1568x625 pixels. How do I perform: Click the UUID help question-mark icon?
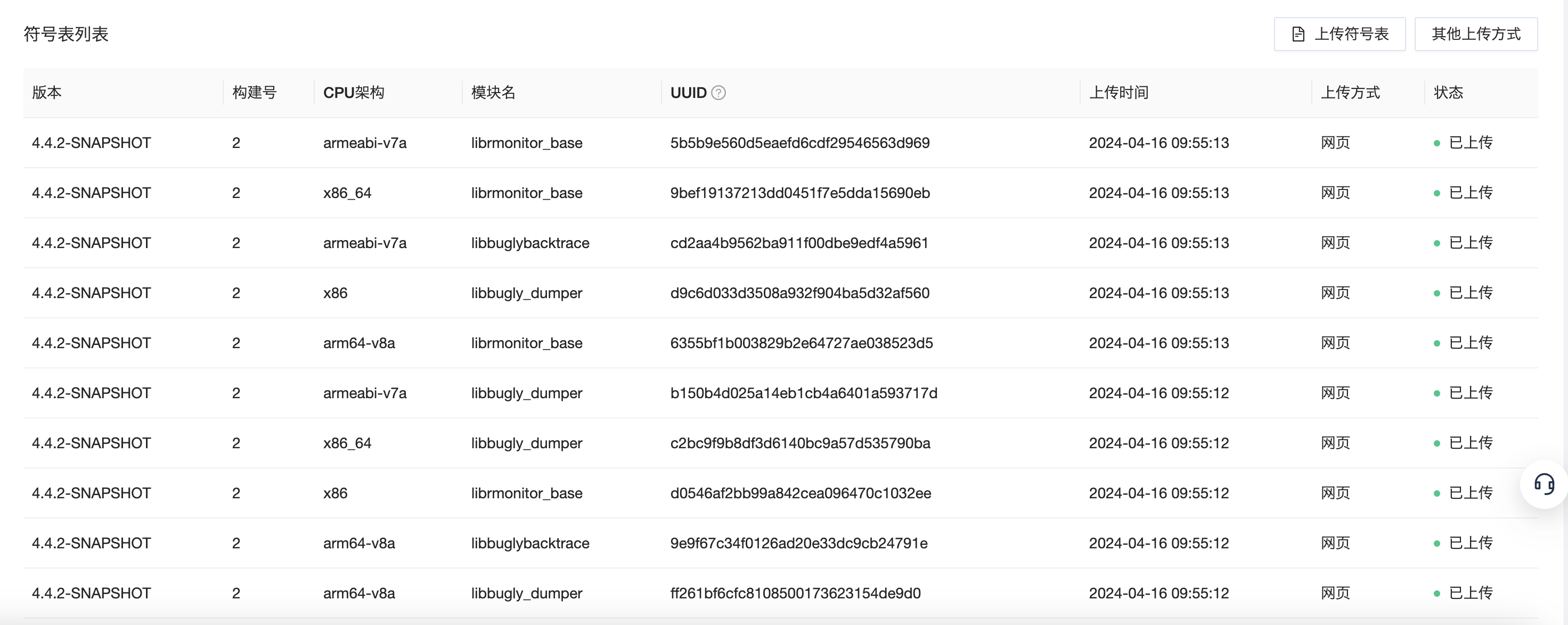pos(718,93)
